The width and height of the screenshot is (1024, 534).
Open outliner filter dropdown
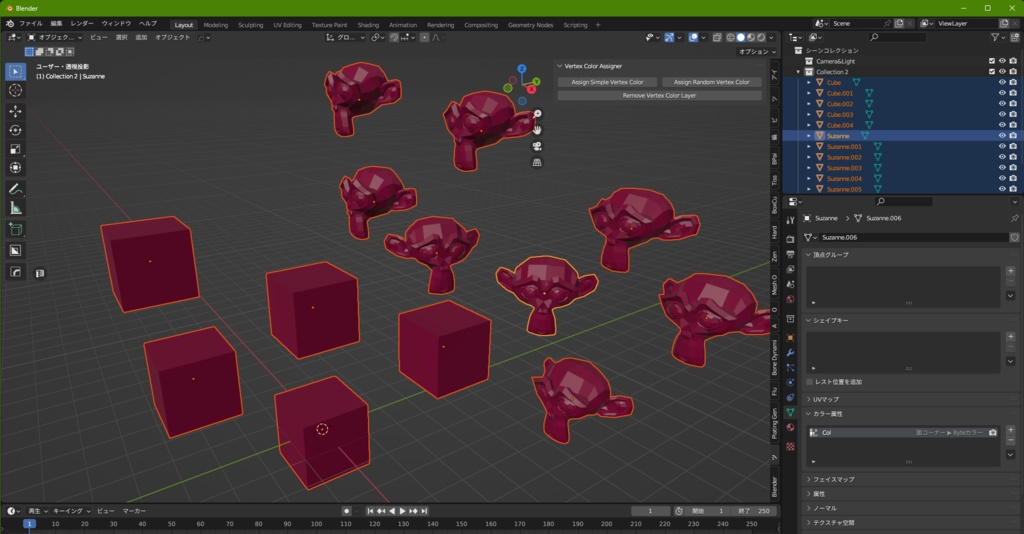[997, 38]
